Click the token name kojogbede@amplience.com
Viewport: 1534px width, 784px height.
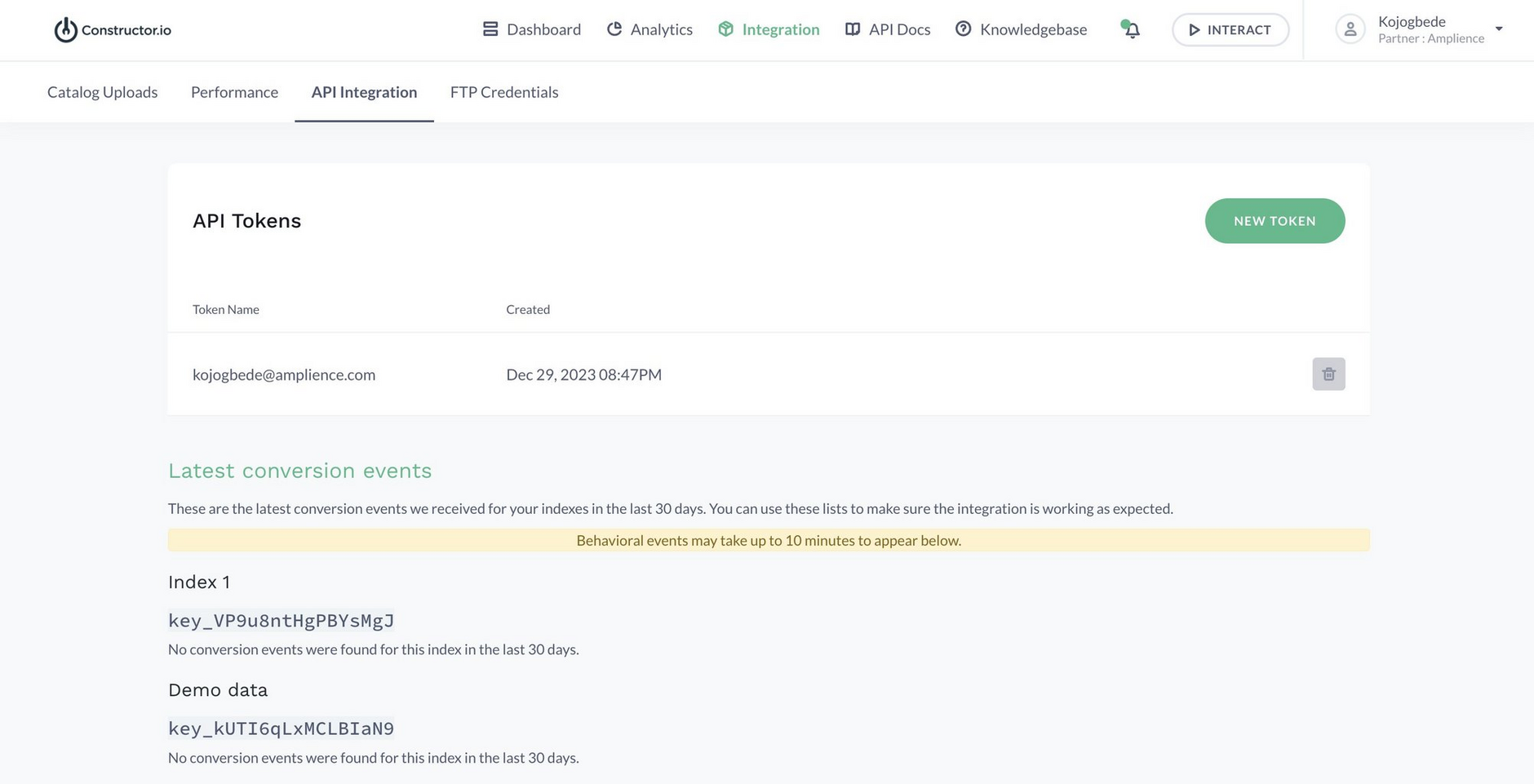[284, 374]
